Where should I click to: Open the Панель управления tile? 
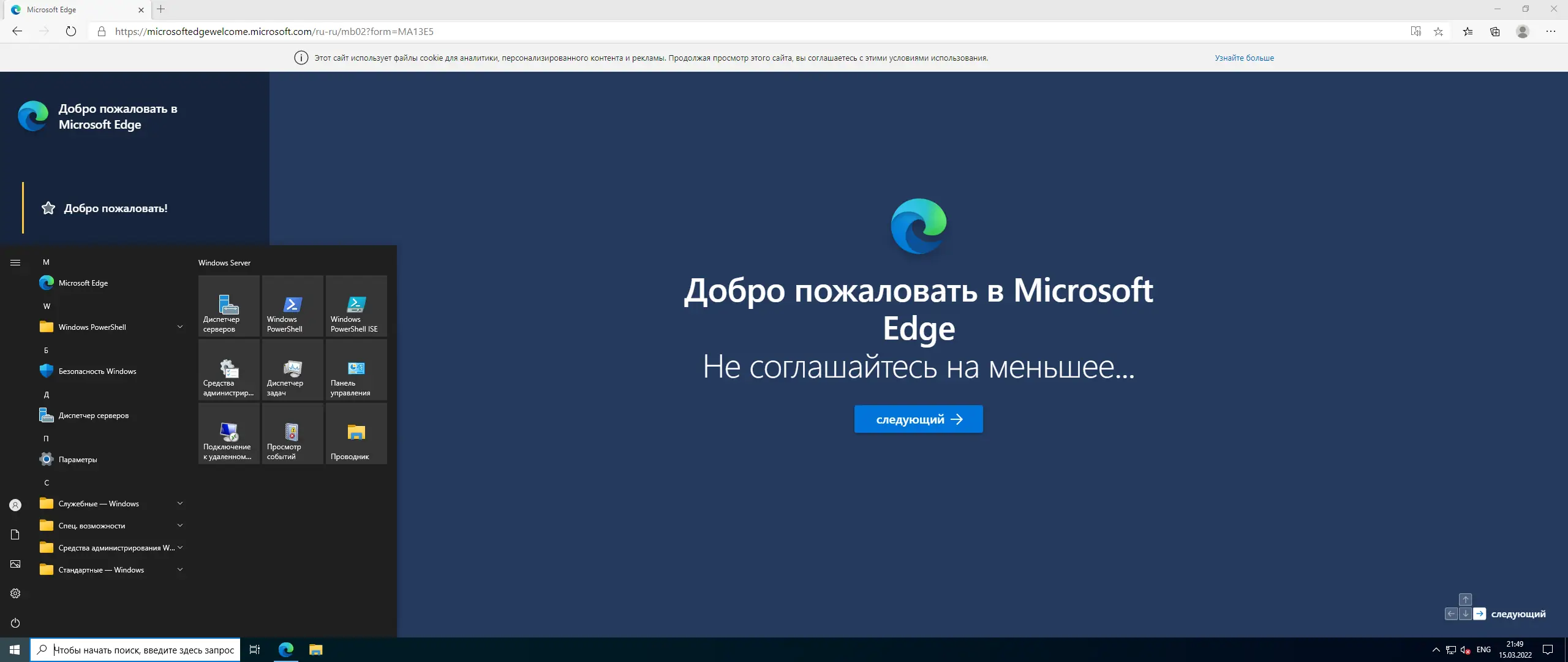(x=356, y=370)
